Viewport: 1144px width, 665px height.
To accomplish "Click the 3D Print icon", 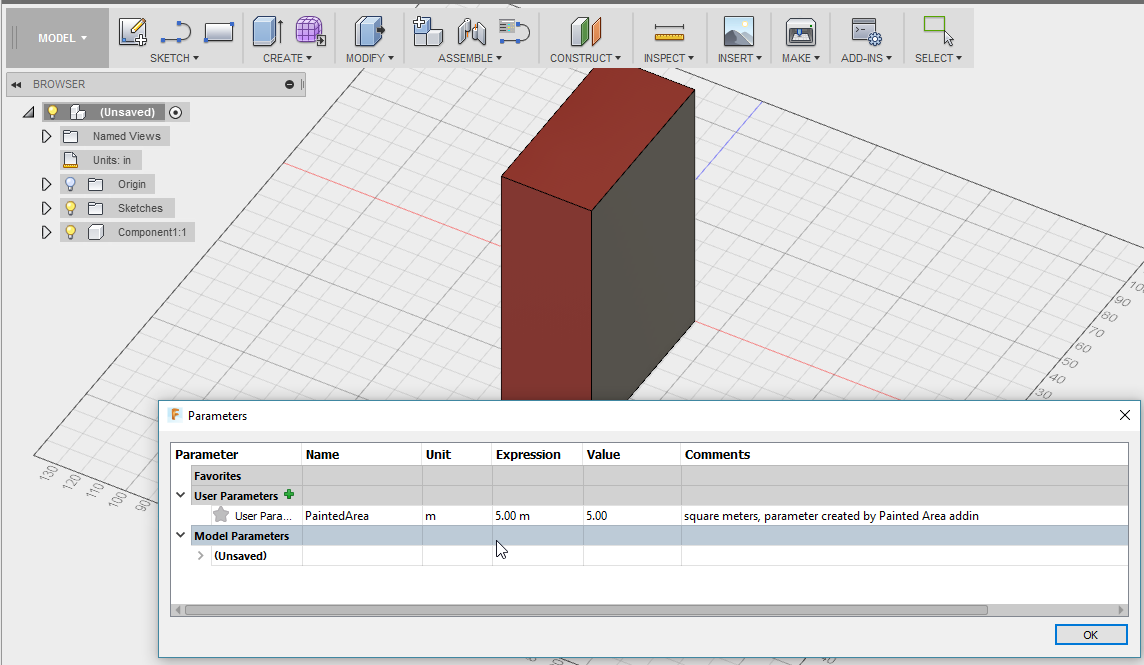I will [800, 32].
